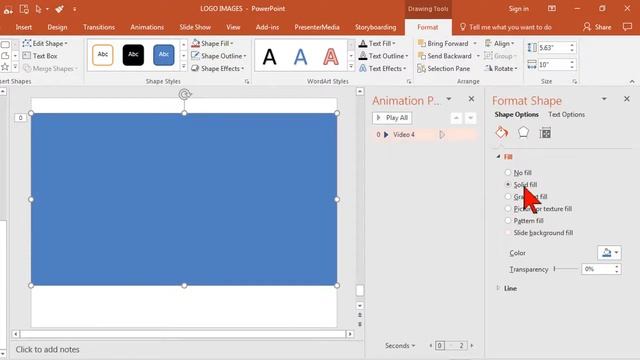Click the Transparency percent field
The image size is (640, 360).
point(598,269)
